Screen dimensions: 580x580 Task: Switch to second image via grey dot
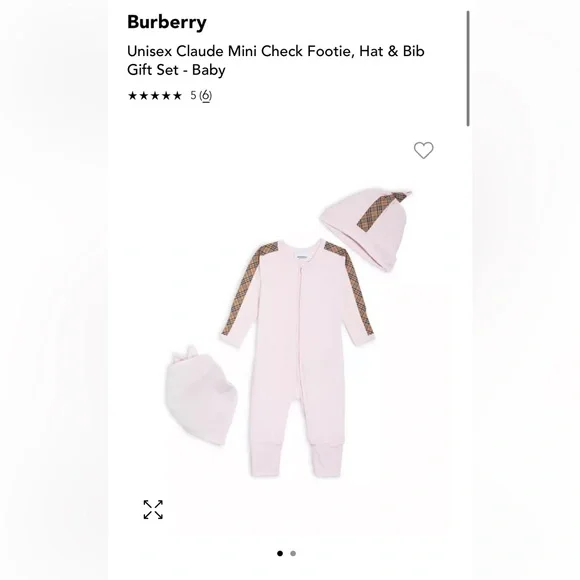pyautogui.click(x=293, y=553)
